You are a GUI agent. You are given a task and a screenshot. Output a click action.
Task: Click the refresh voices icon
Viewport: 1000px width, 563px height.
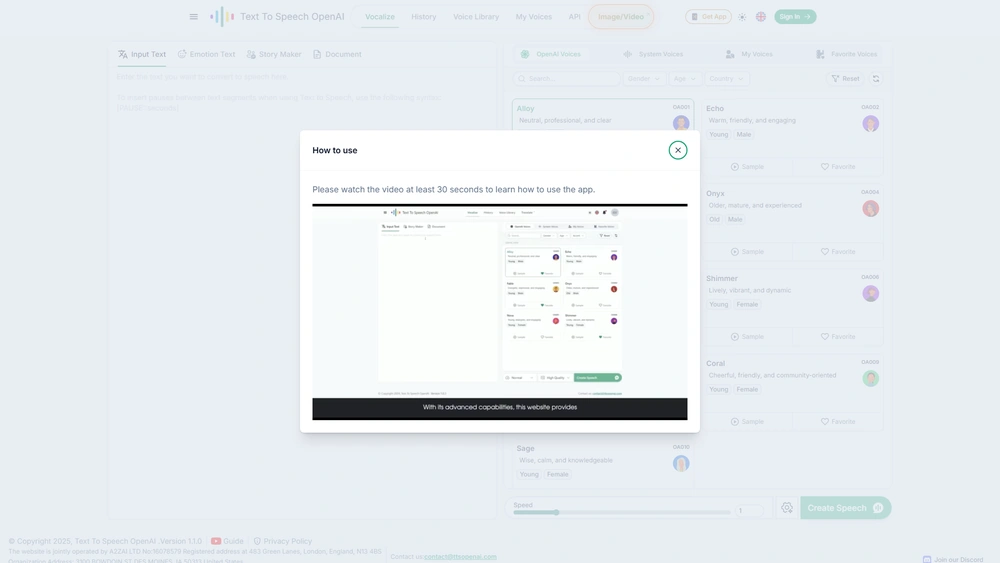pyautogui.click(x=876, y=78)
